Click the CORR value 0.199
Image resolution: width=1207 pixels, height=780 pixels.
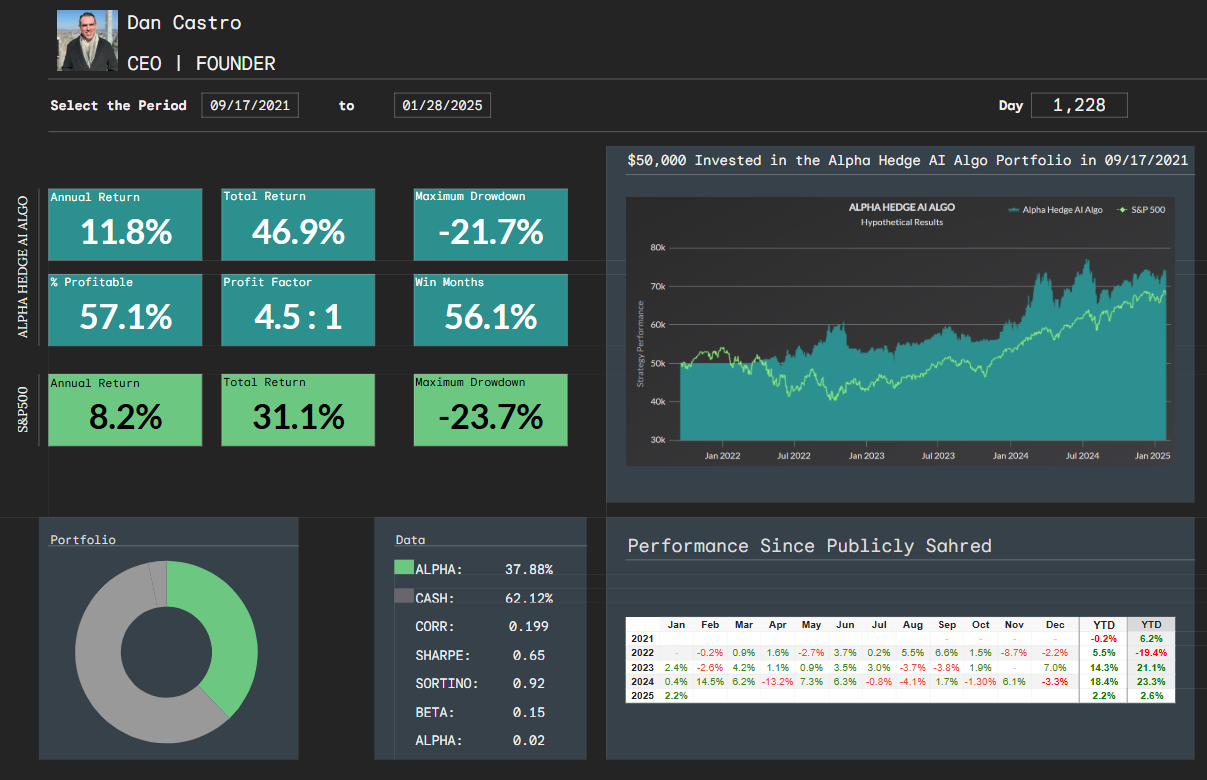pos(528,626)
